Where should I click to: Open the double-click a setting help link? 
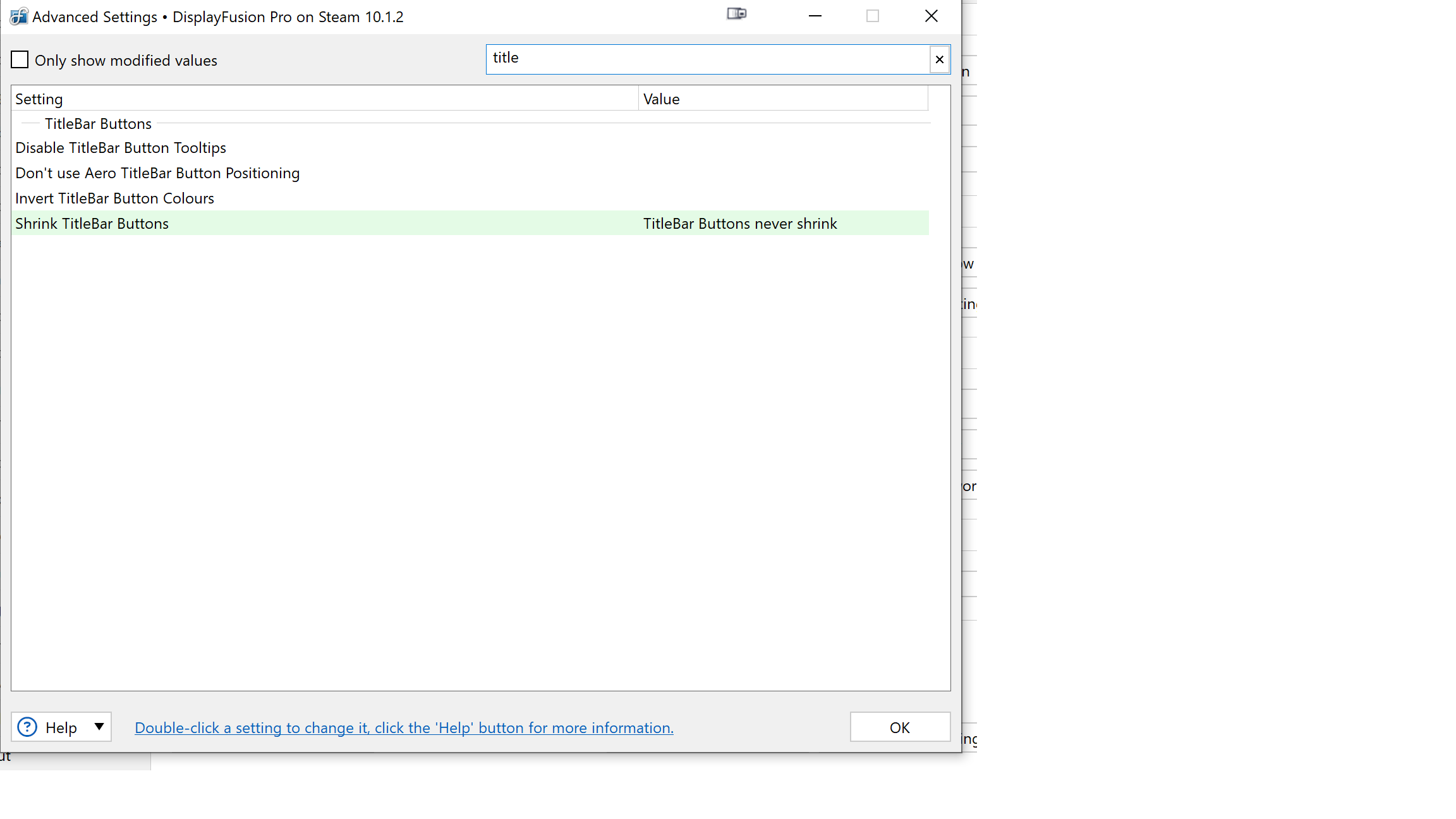[404, 728]
